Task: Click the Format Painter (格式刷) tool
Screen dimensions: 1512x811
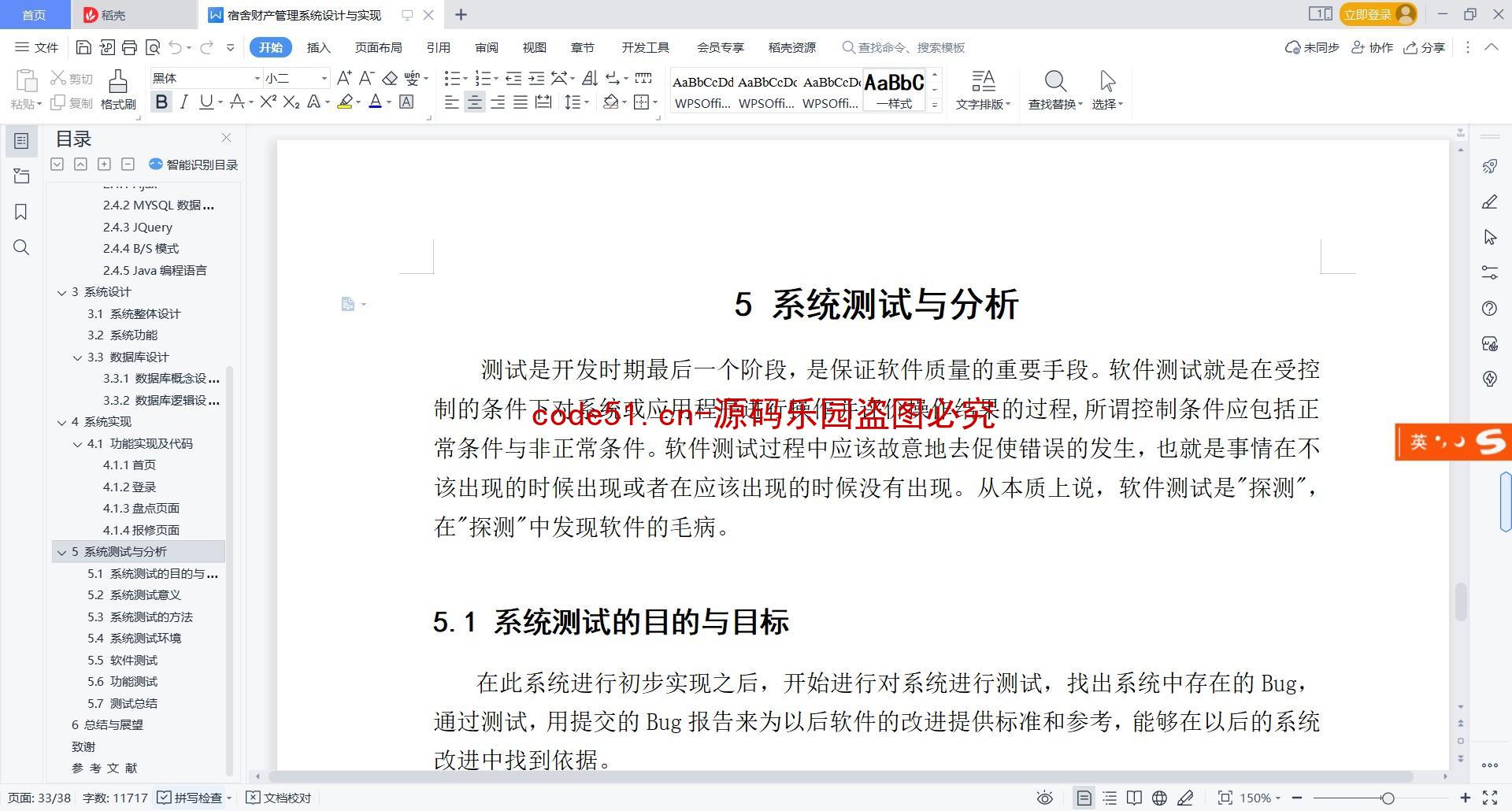Action: [x=118, y=90]
